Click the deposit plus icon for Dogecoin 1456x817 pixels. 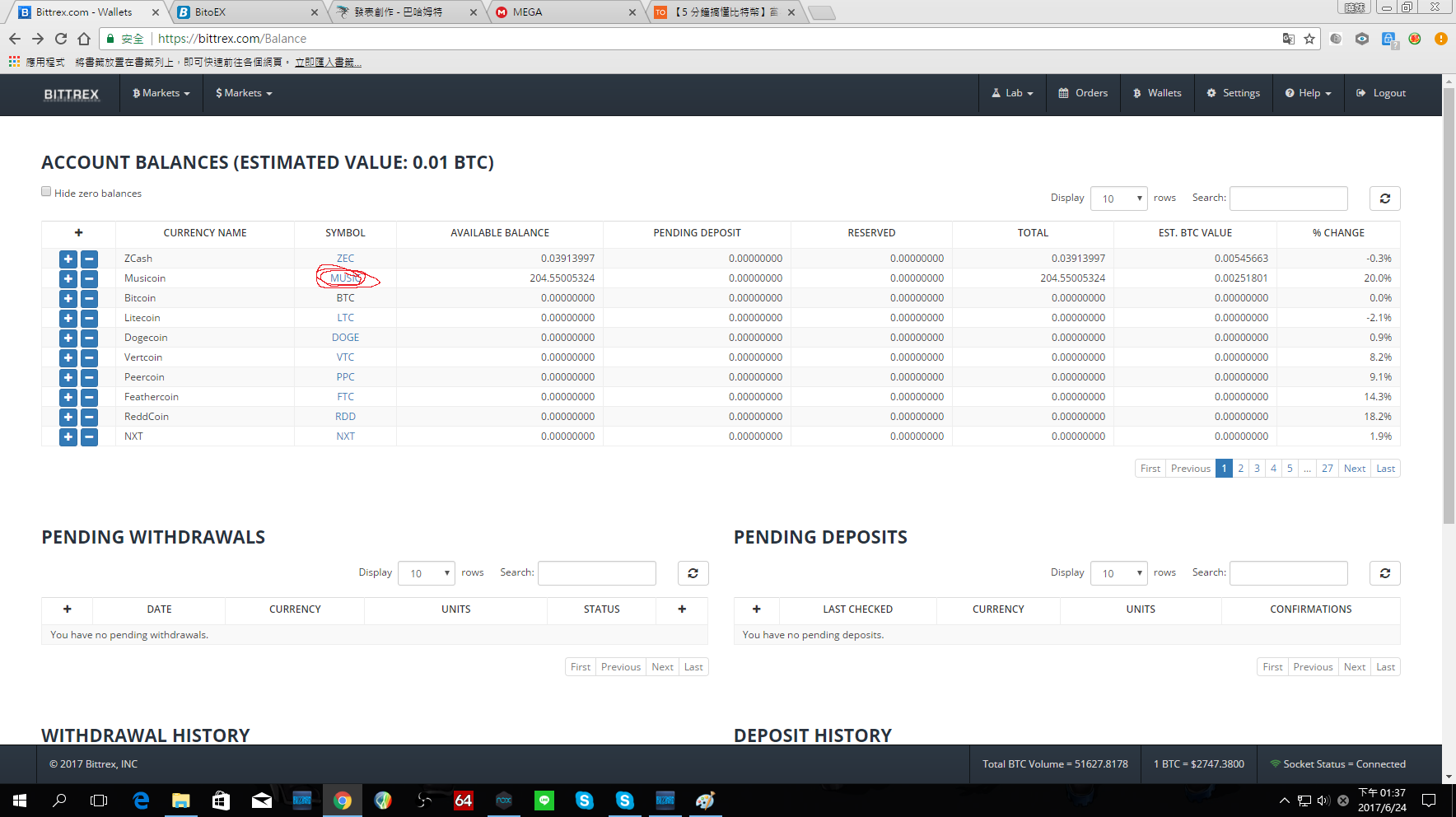point(68,338)
